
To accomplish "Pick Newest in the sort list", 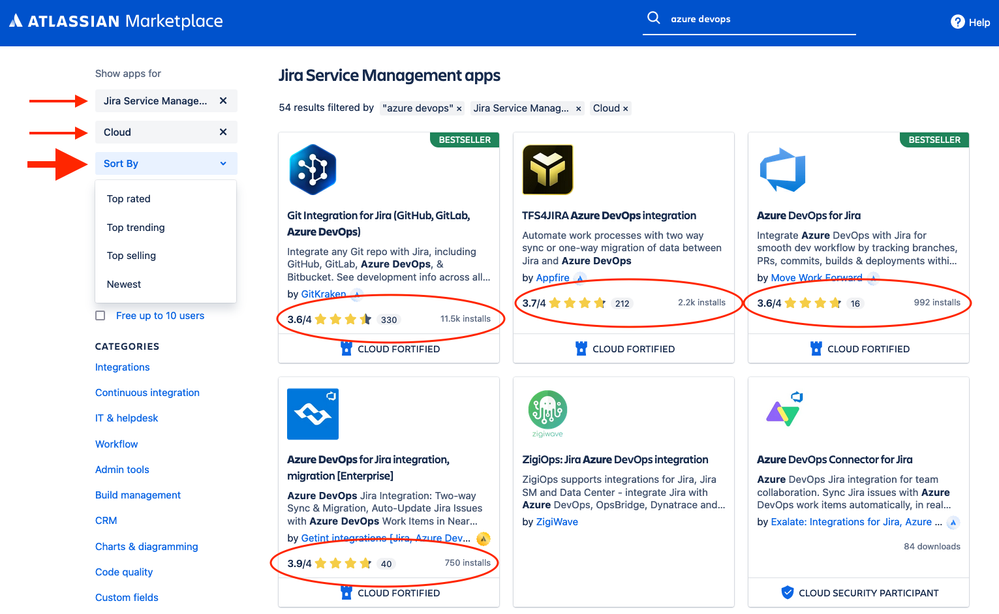I will click(124, 284).
